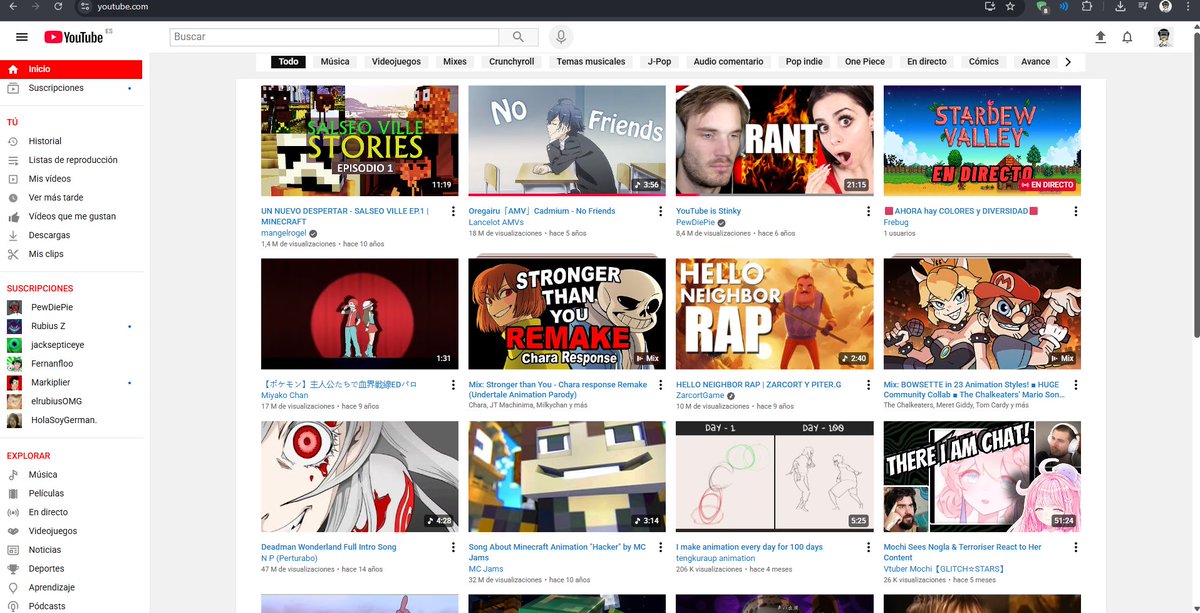
Task: Open the browser extensions puzzle icon
Action: coord(1089,6)
